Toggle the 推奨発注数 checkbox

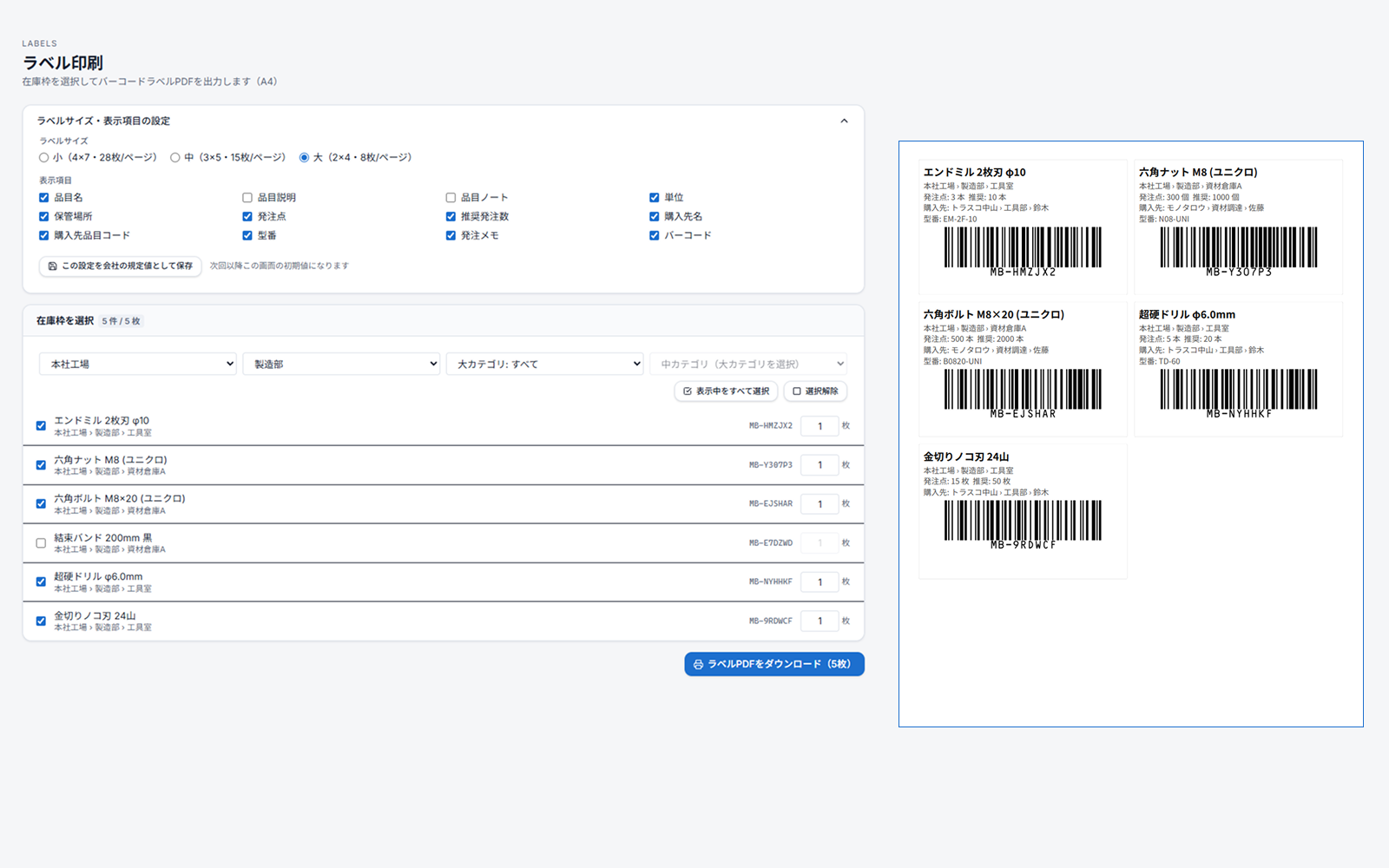[451, 217]
